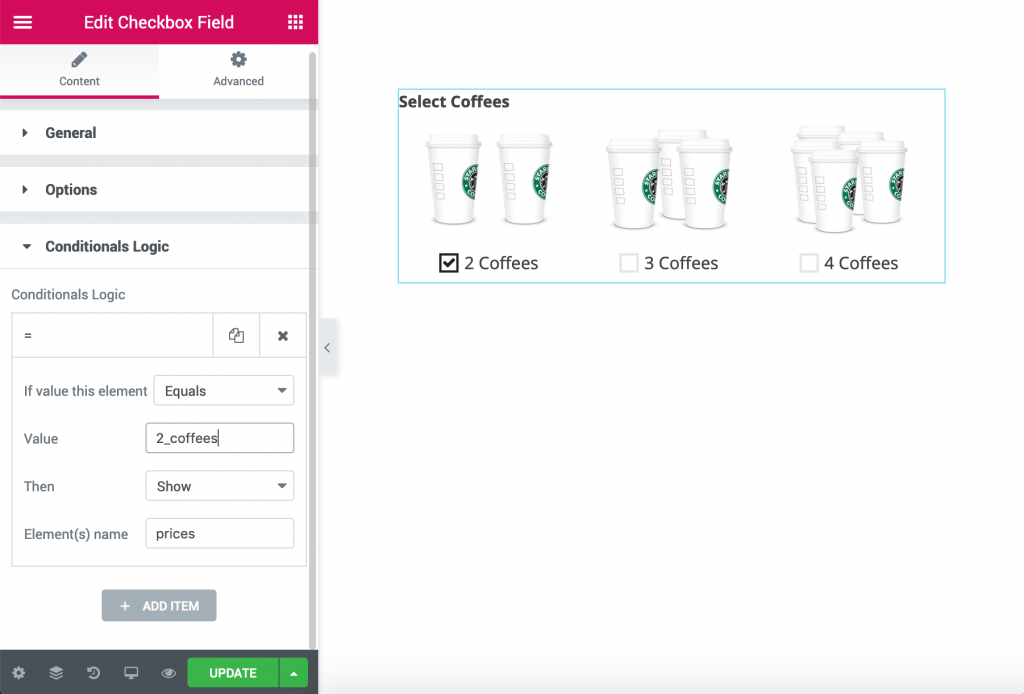
Task: Preview changes using the eye icon
Action: (168, 672)
